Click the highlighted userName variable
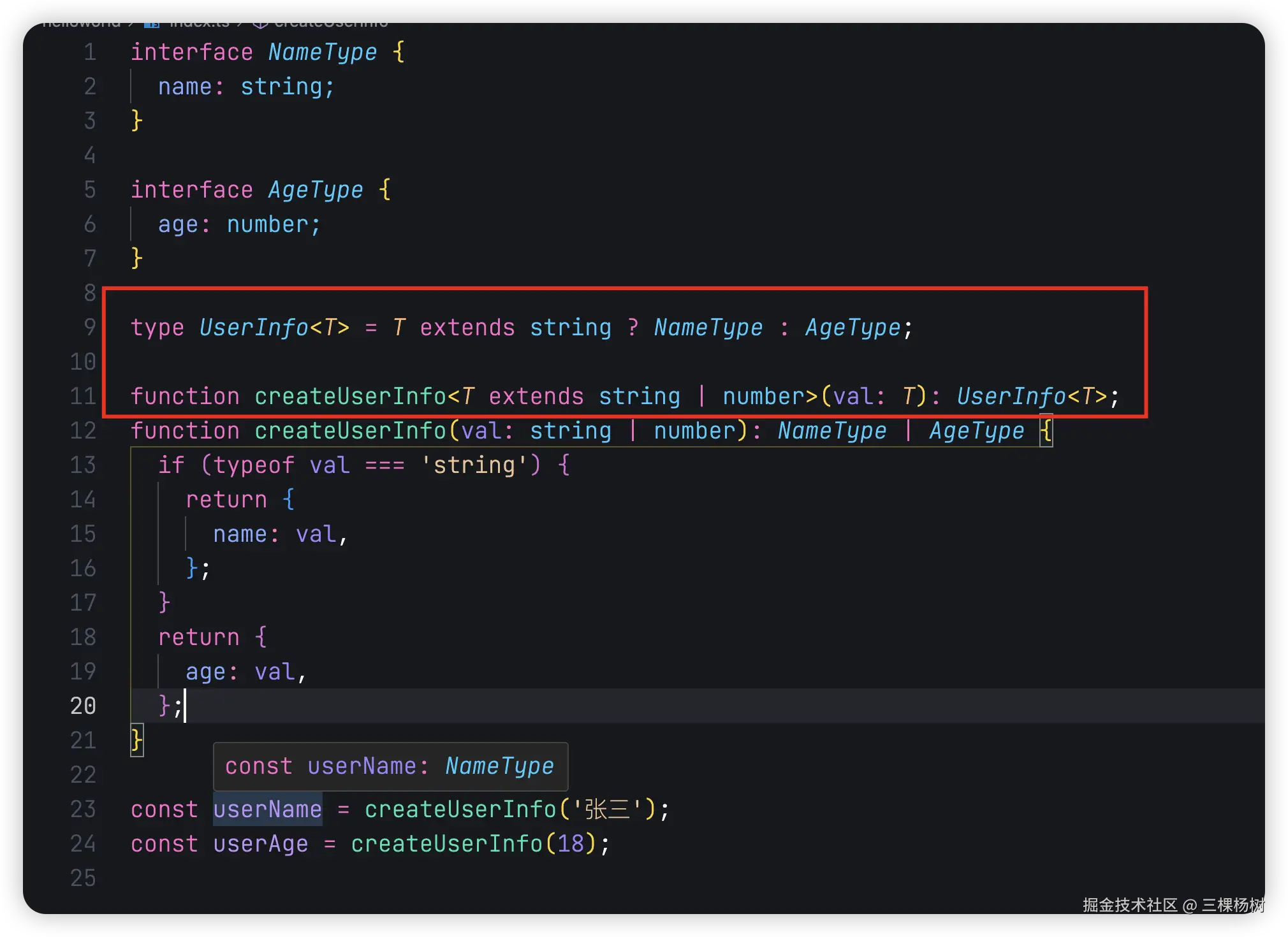1288x937 pixels. click(267, 809)
